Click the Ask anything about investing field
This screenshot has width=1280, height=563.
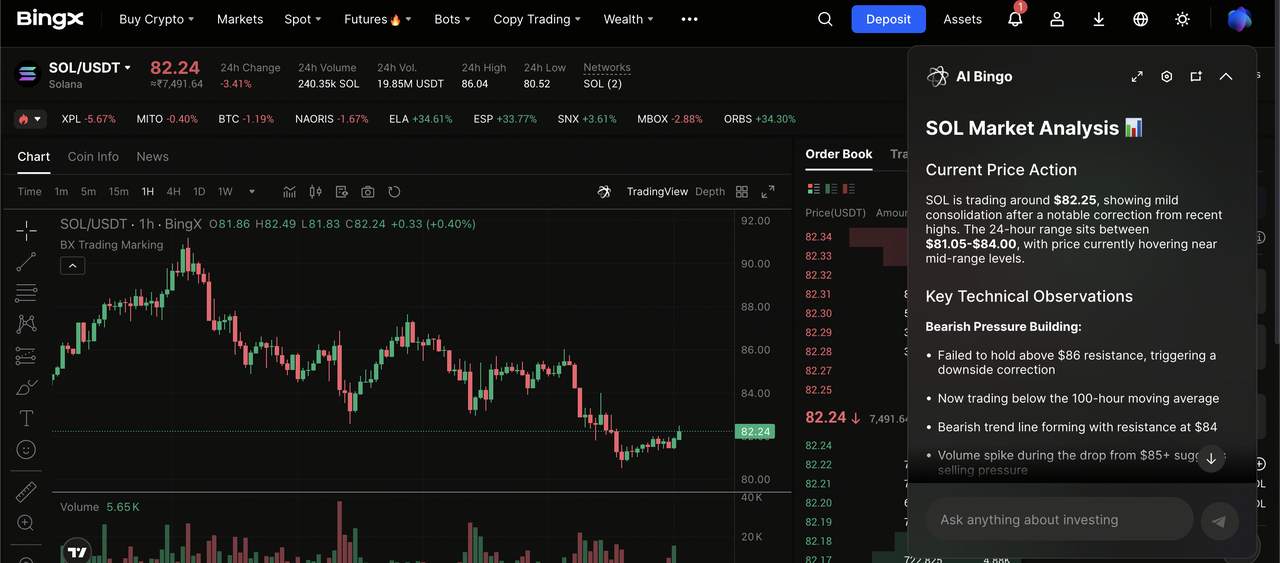[x=1060, y=520]
